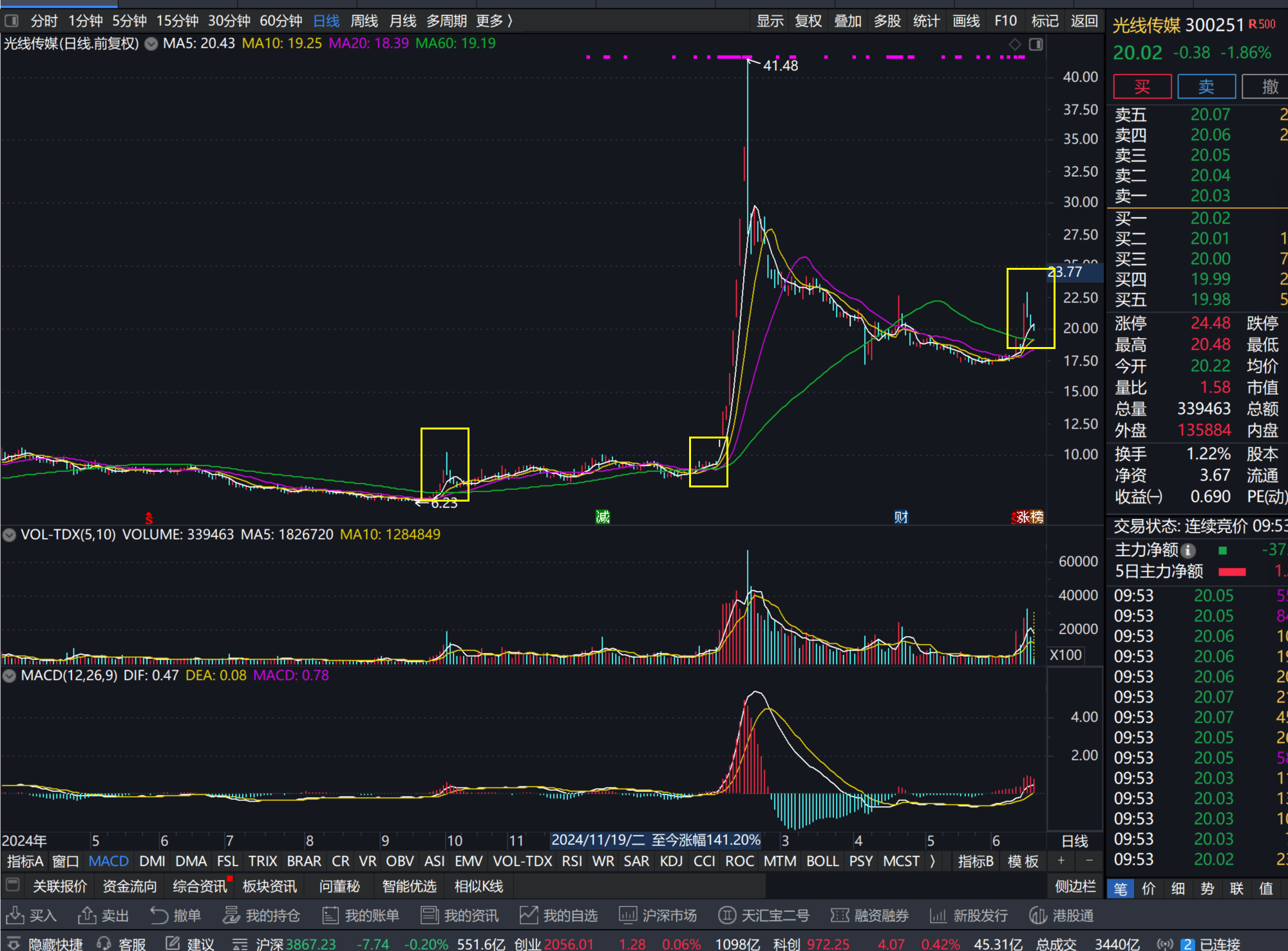
Task: Expand 更多 period options
Action: click(494, 21)
